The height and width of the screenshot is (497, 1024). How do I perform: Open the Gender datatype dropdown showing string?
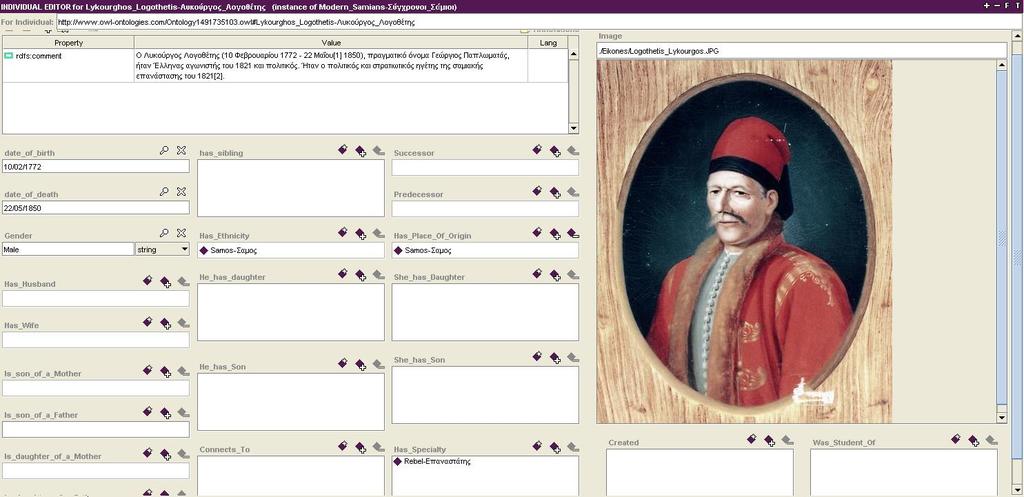(162, 249)
